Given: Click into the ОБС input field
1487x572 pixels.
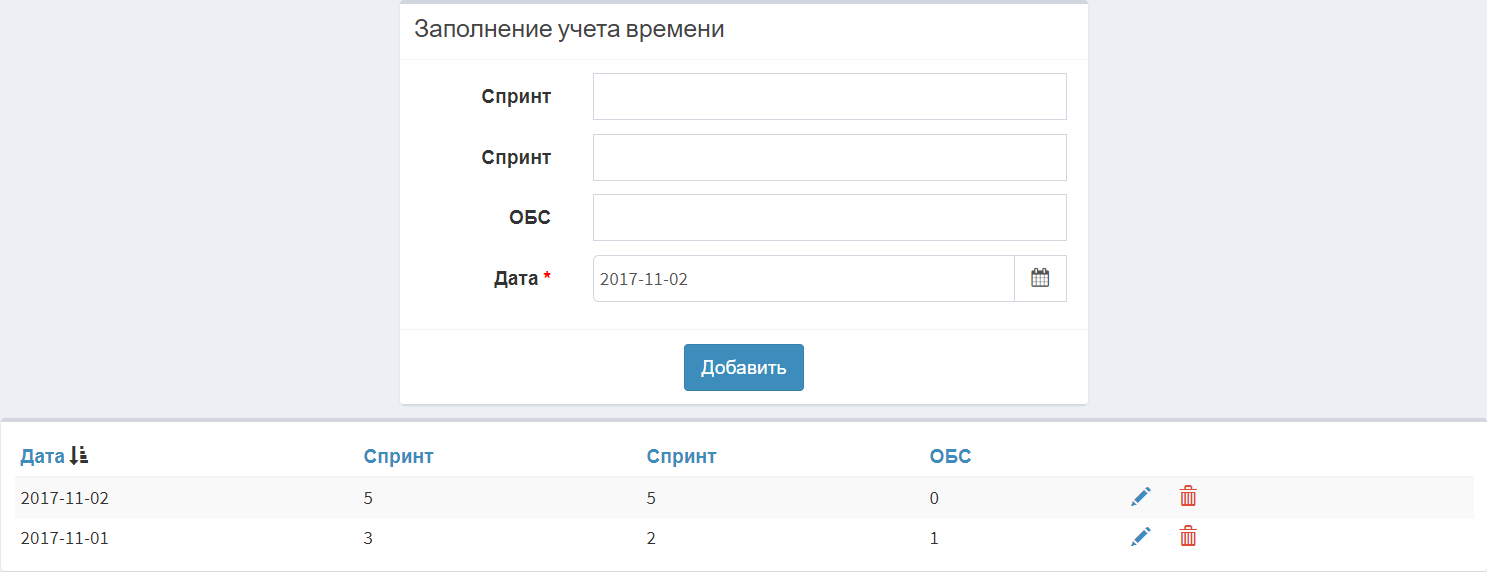Looking at the screenshot, I should tap(829, 218).
